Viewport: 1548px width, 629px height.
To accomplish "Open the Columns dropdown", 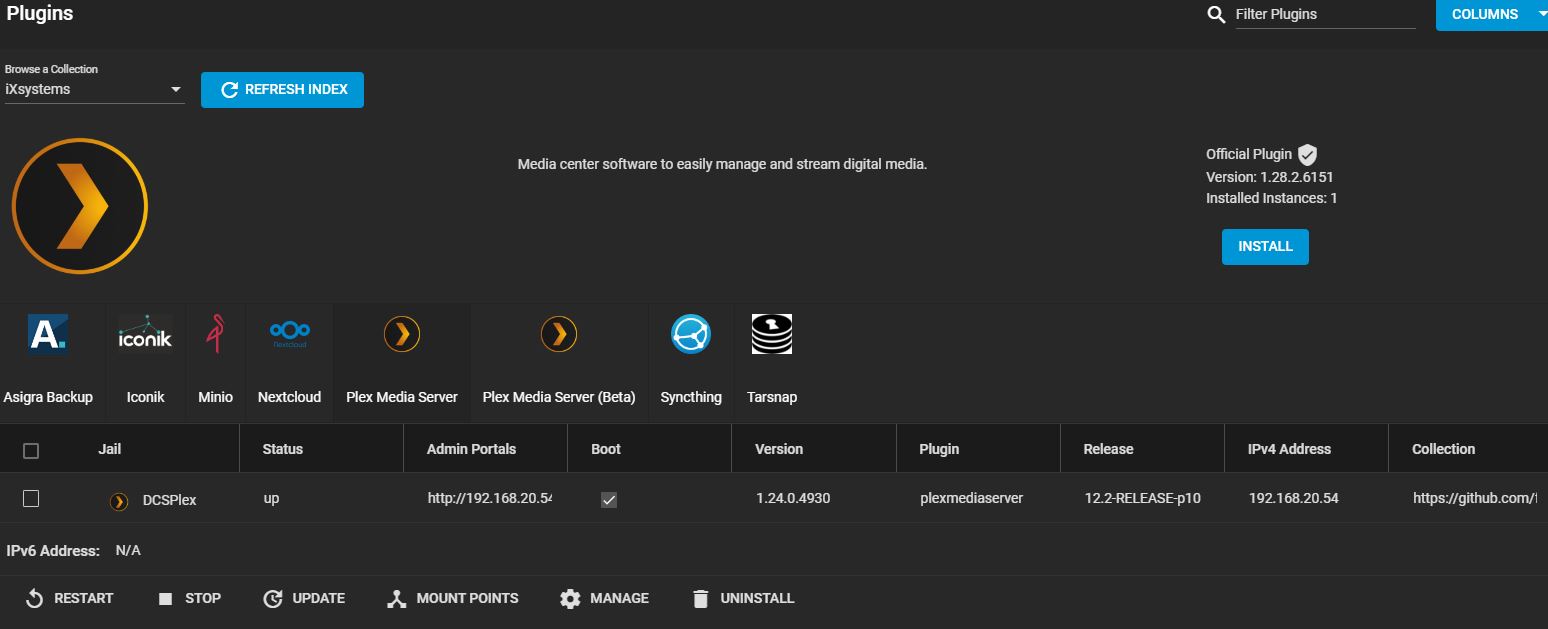I will 1491,14.
